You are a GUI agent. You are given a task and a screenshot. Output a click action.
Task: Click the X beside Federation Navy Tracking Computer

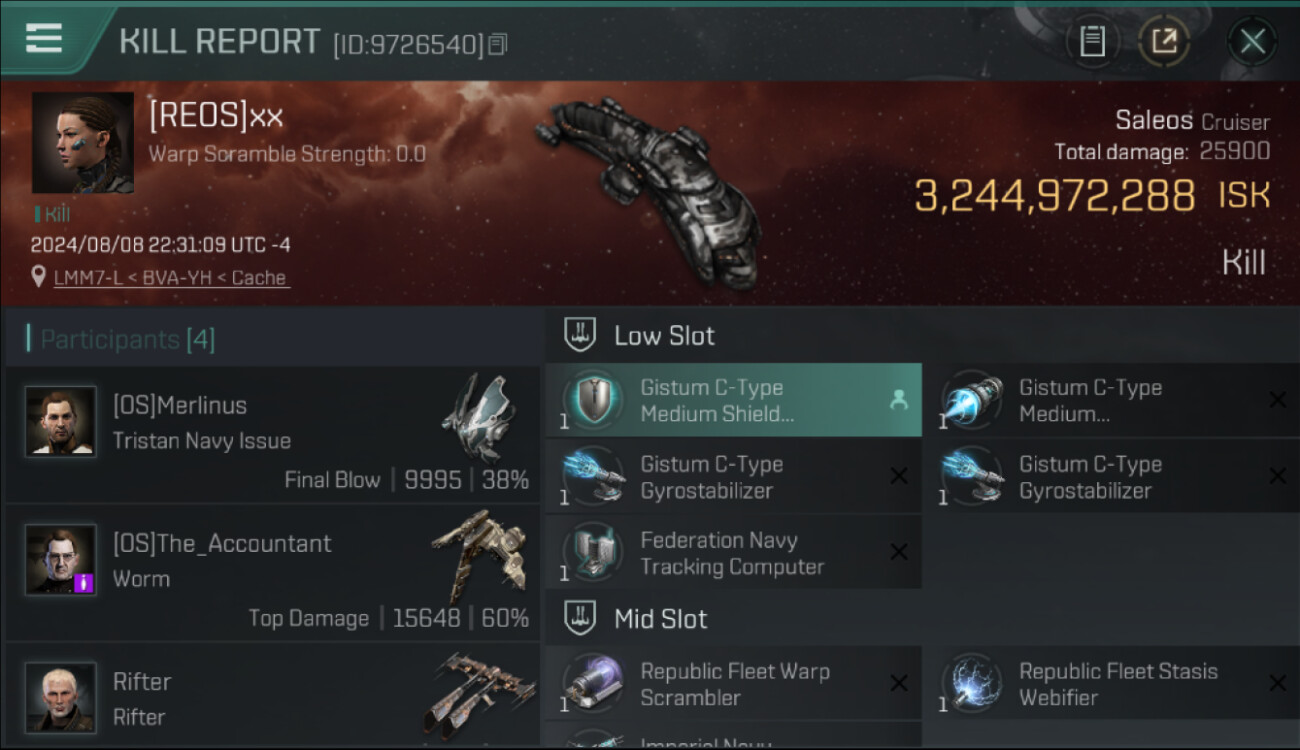898,552
